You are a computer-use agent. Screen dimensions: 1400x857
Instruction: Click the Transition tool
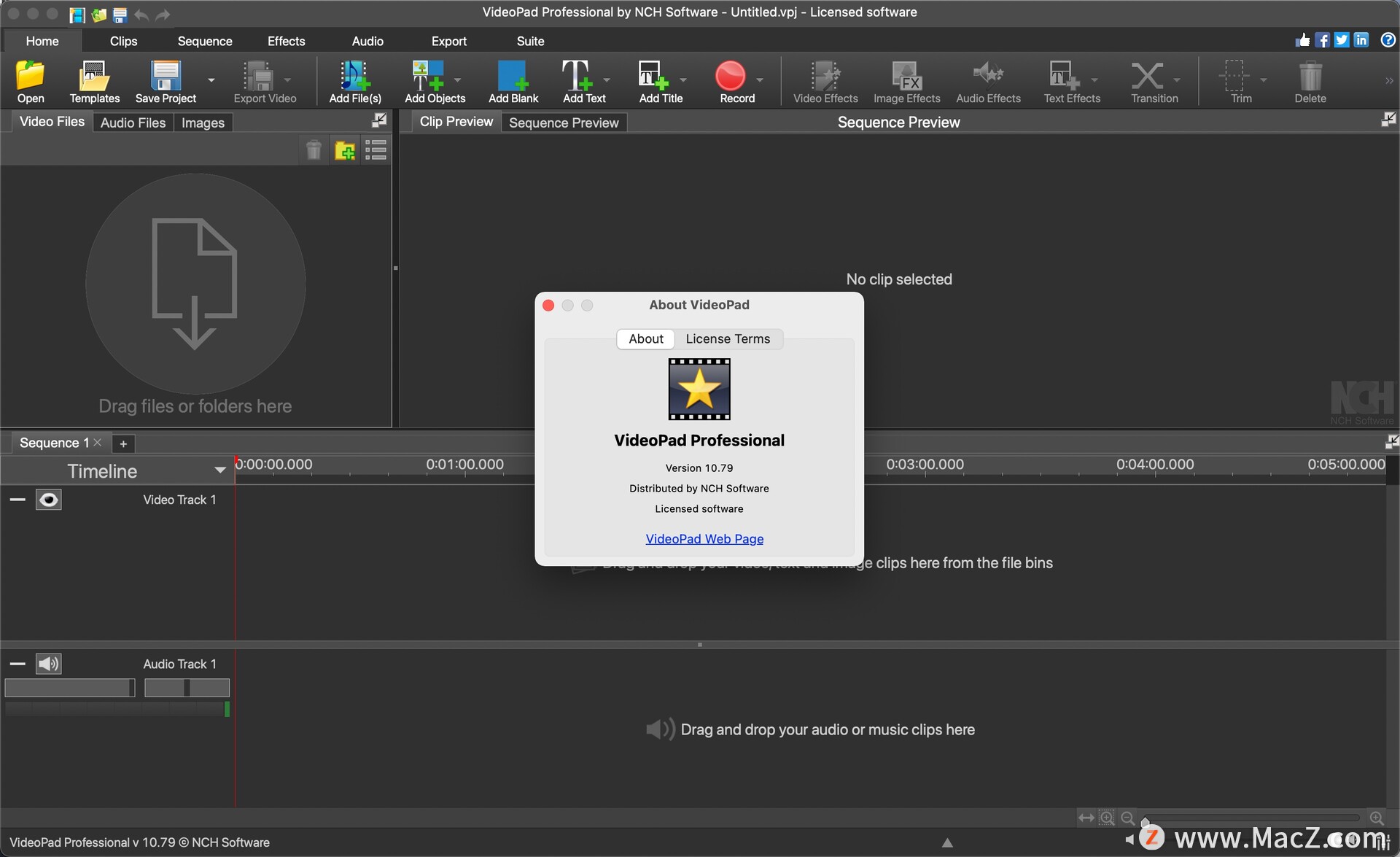click(x=1154, y=82)
